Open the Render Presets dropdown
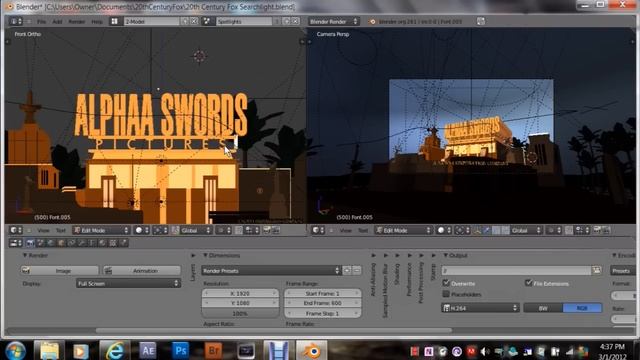 (x=271, y=271)
